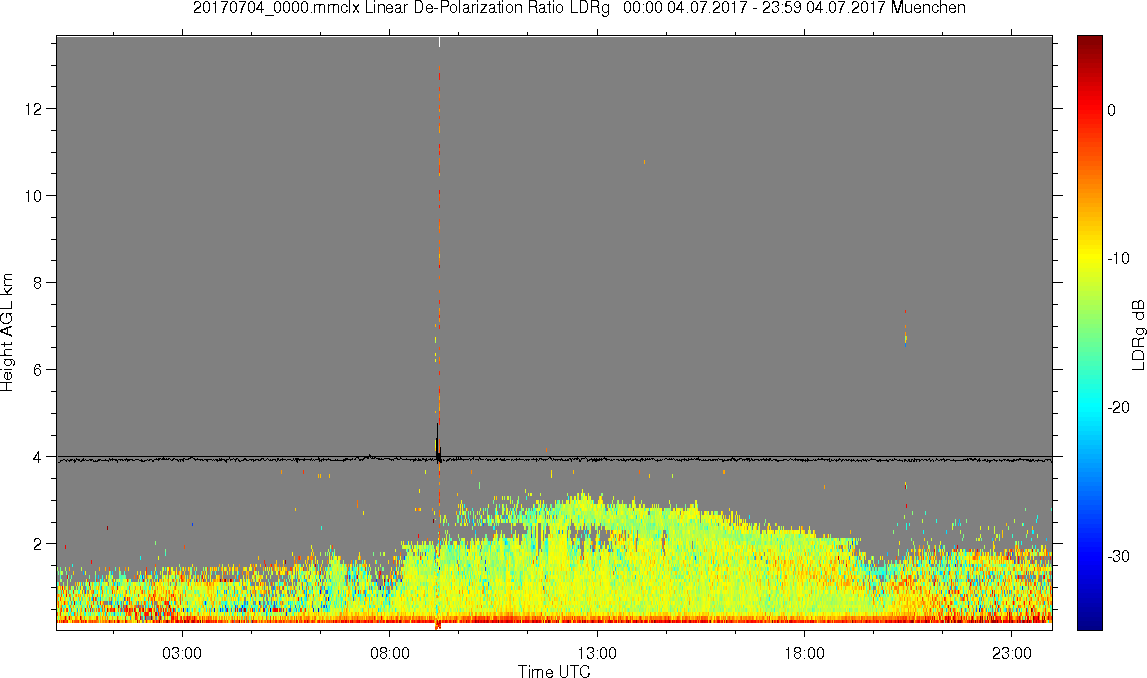The width and height of the screenshot is (1147, 678).
Task: Click the colorbar value -30
Action: pos(1117,557)
